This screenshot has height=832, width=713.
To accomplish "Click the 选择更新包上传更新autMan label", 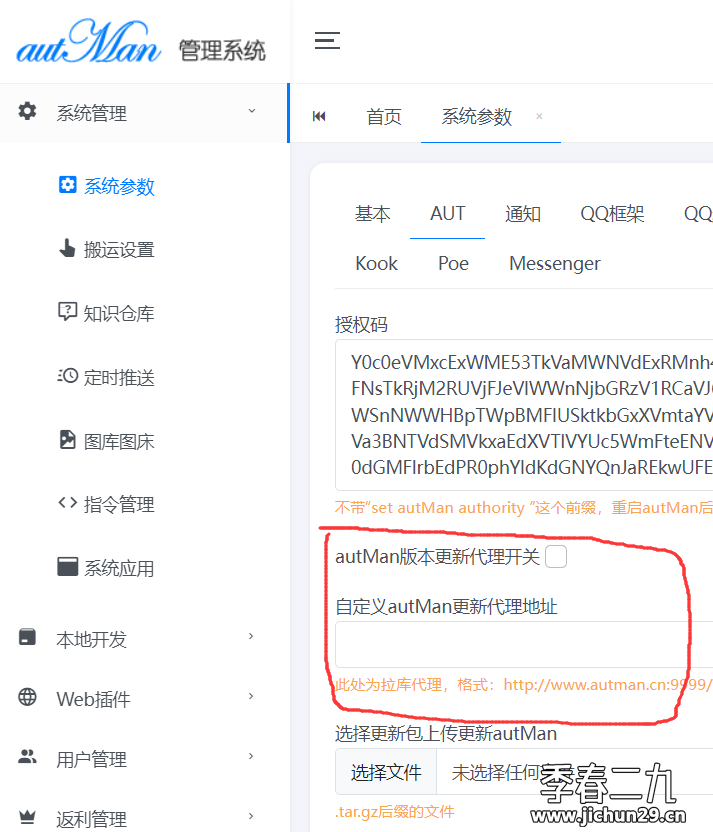I will [x=446, y=733].
